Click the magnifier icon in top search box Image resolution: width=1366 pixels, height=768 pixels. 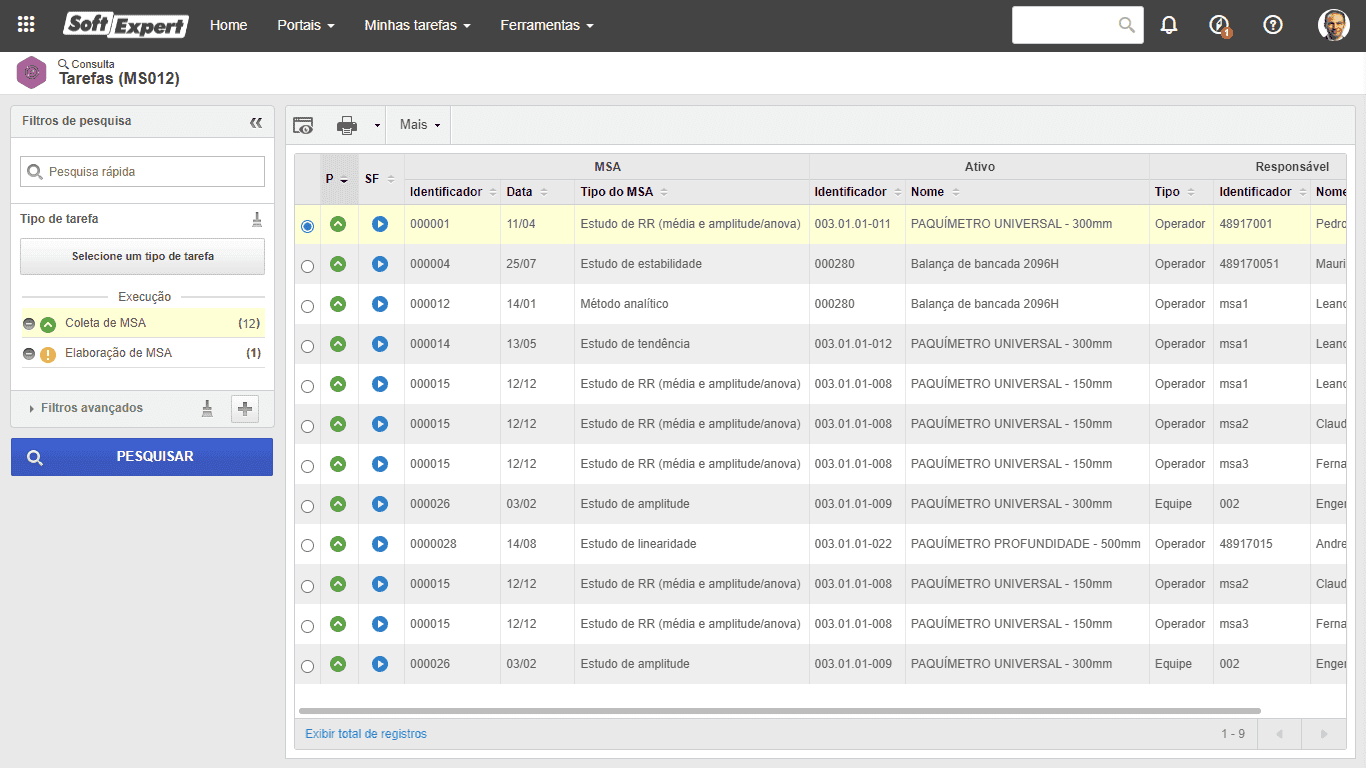pyautogui.click(x=1127, y=25)
